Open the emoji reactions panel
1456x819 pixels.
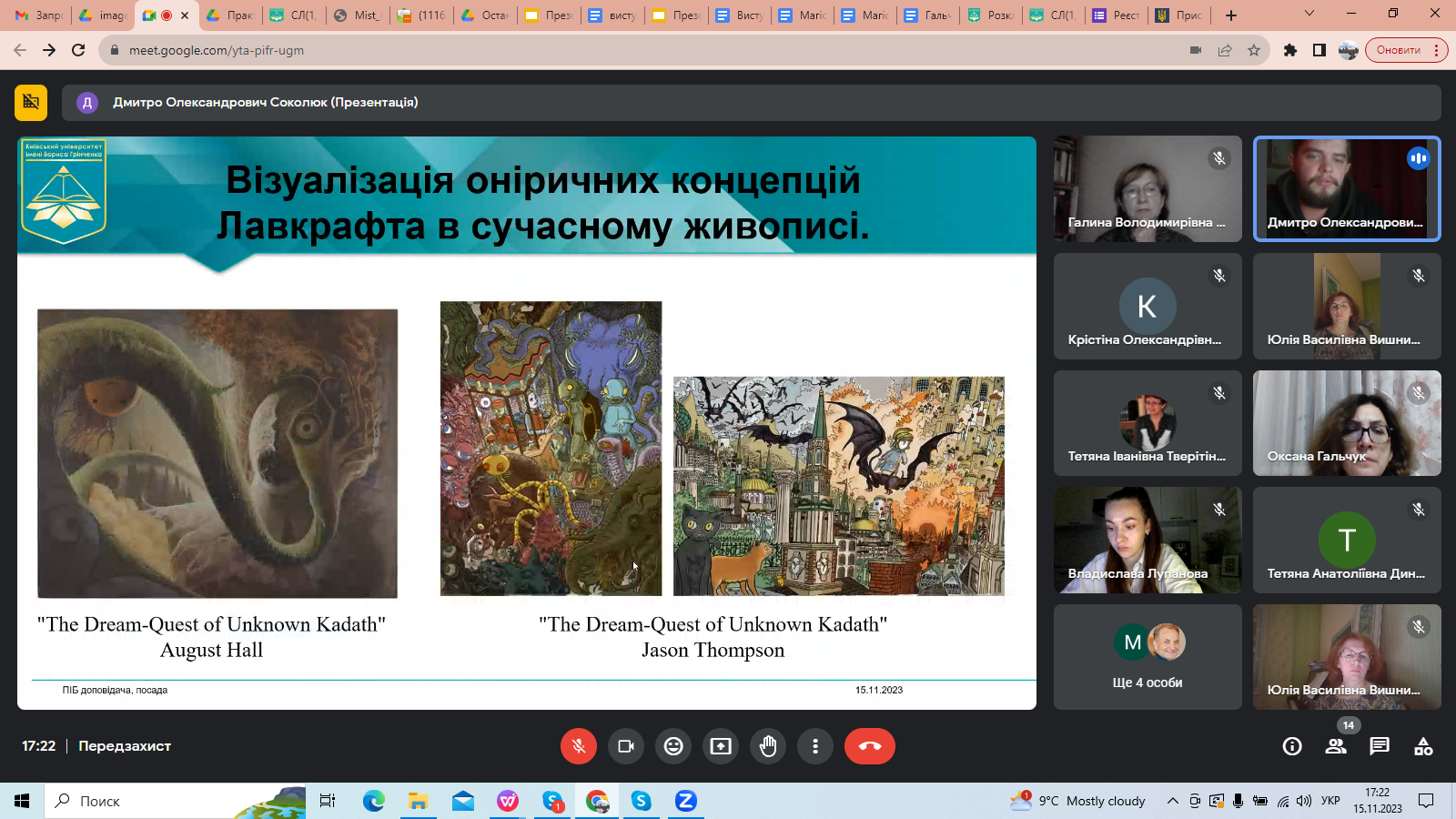pyautogui.click(x=673, y=746)
